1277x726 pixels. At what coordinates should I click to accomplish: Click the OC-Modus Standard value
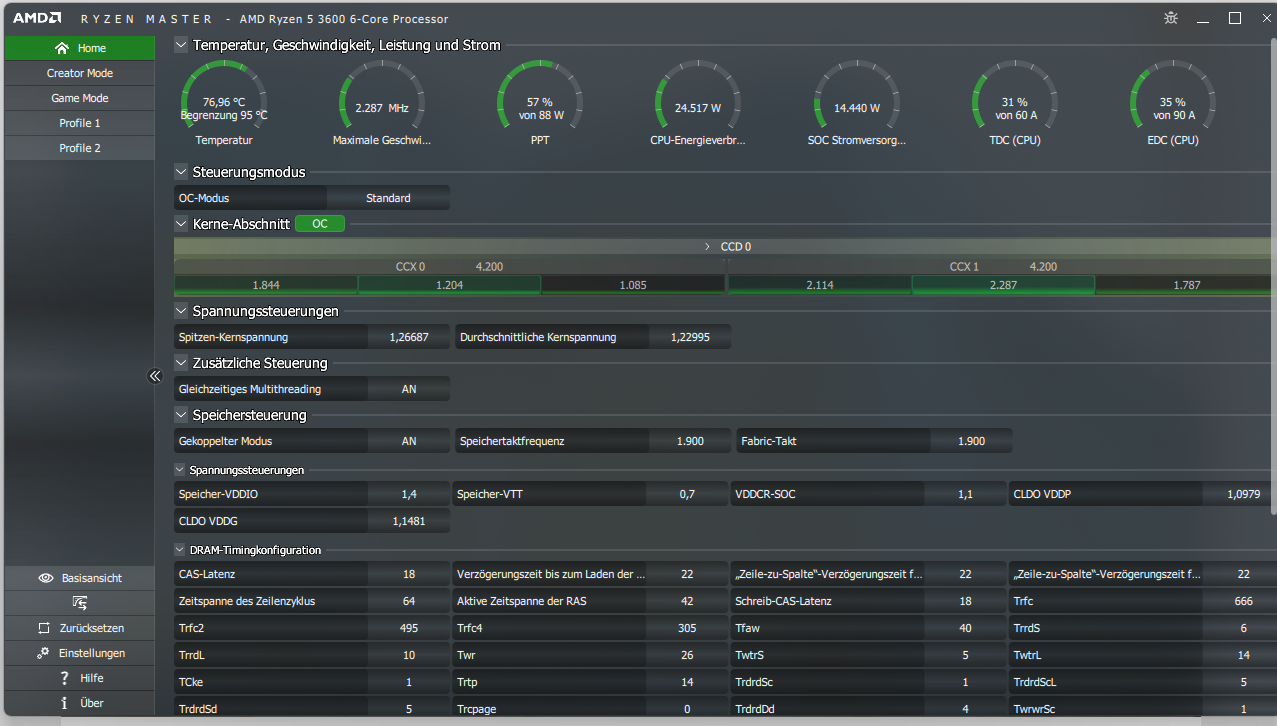(x=388, y=198)
